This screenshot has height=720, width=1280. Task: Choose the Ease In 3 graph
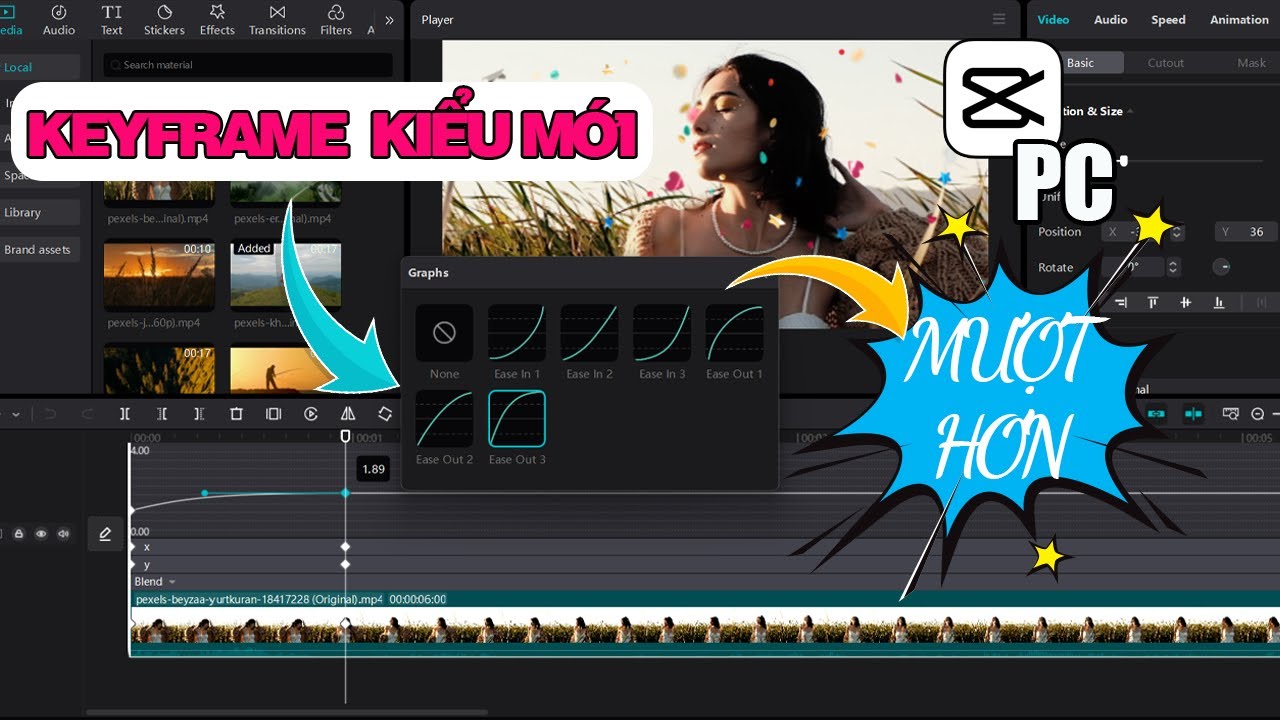coord(662,333)
